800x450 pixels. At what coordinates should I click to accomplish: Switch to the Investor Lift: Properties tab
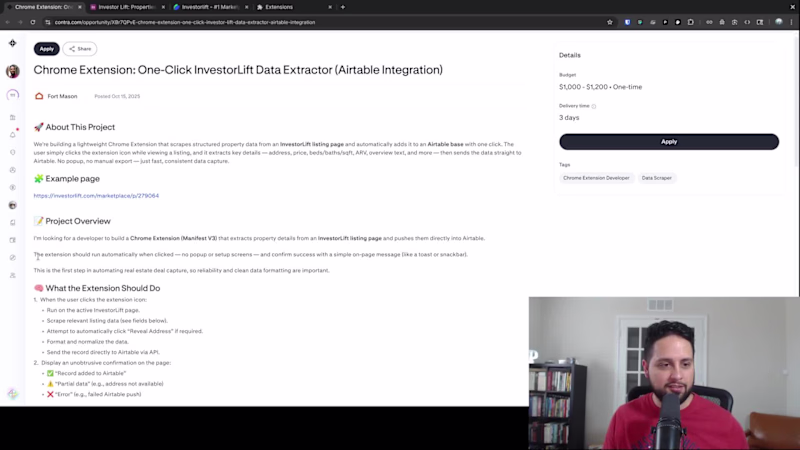127,7
